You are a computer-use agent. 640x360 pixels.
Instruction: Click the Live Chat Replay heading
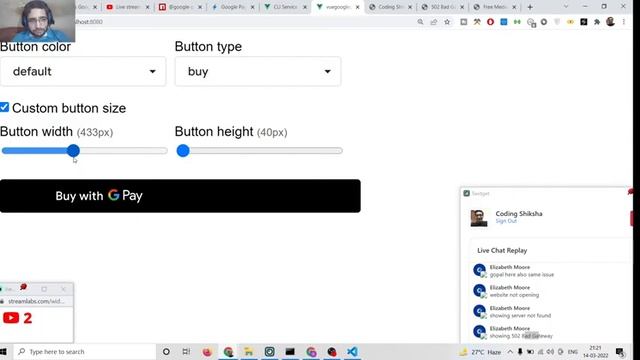[x=502, y=251]
